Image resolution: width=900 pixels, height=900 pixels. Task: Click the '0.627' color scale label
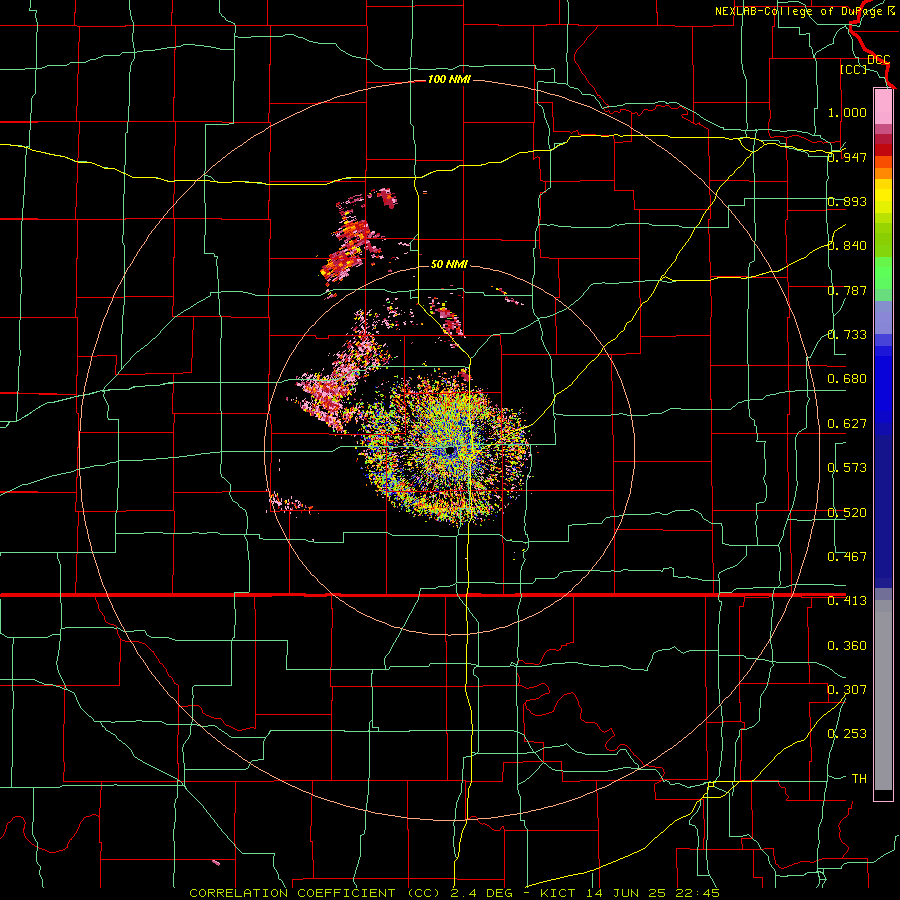point(847,423)
